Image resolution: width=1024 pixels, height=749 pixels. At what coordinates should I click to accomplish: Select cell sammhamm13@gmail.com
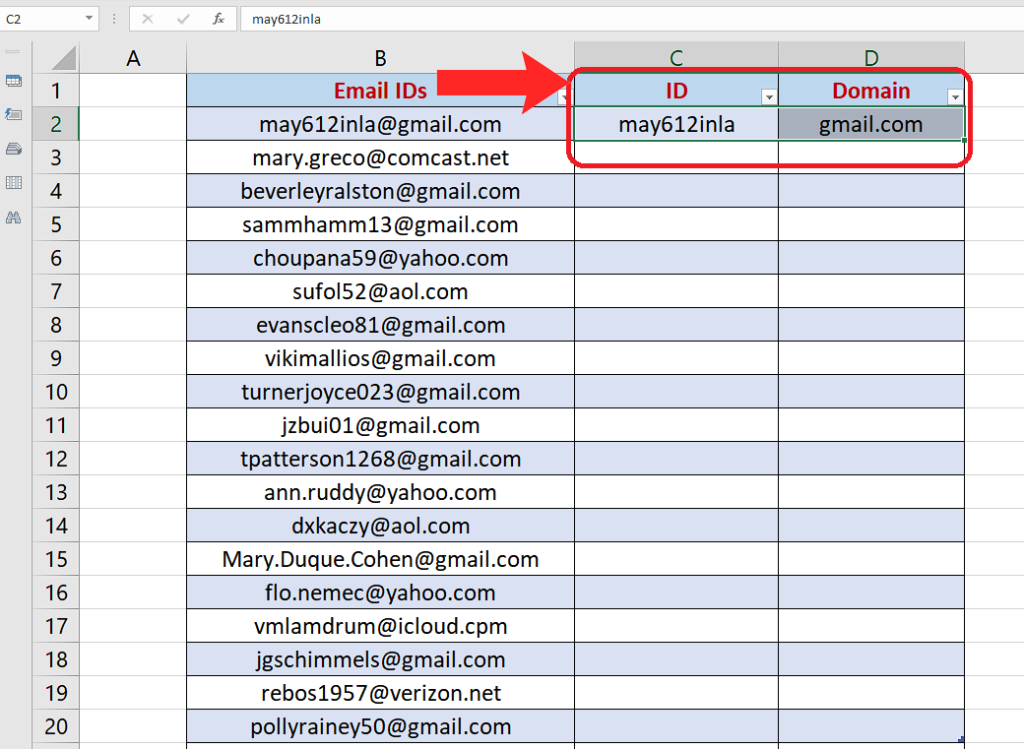pos(380,225)
